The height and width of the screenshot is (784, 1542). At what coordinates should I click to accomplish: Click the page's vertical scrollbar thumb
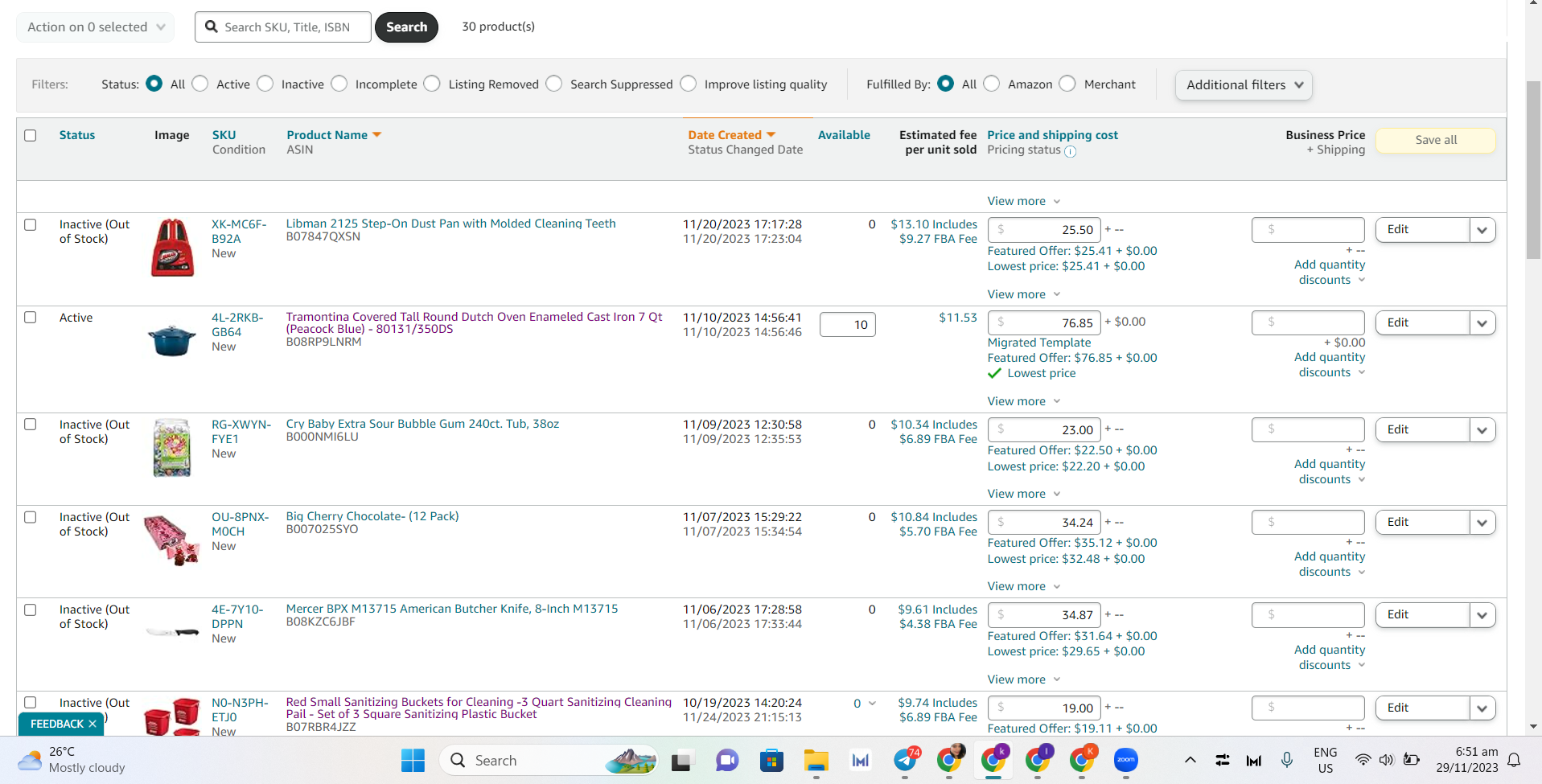[x=1533, y=169]
